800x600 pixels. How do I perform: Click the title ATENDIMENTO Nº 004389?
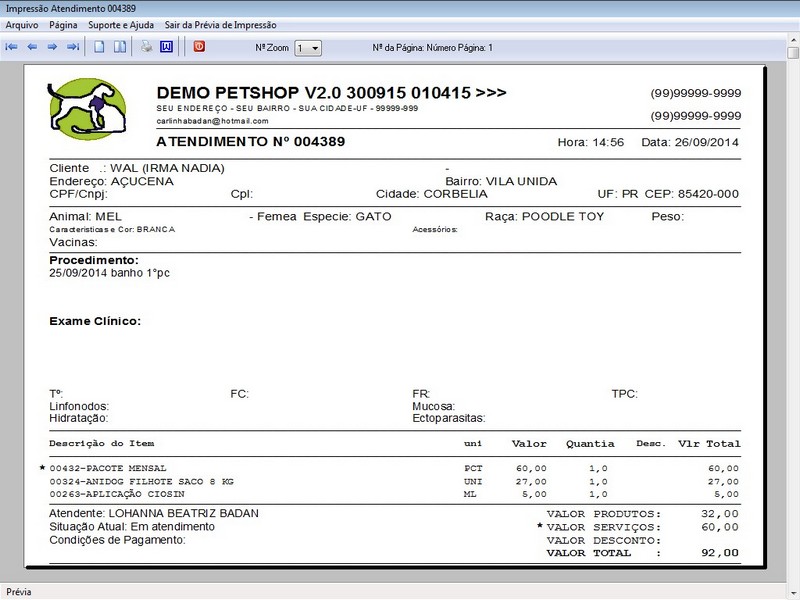pyautogui.click(x=251, y=141)
